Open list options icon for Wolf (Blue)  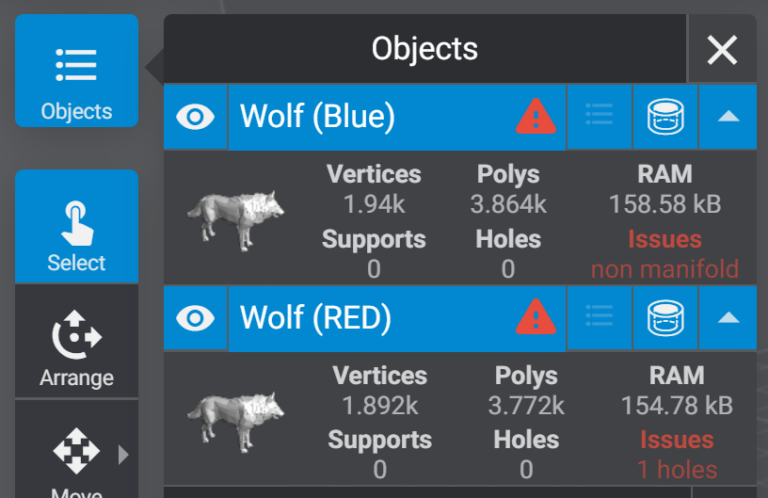tap(599, 117)
